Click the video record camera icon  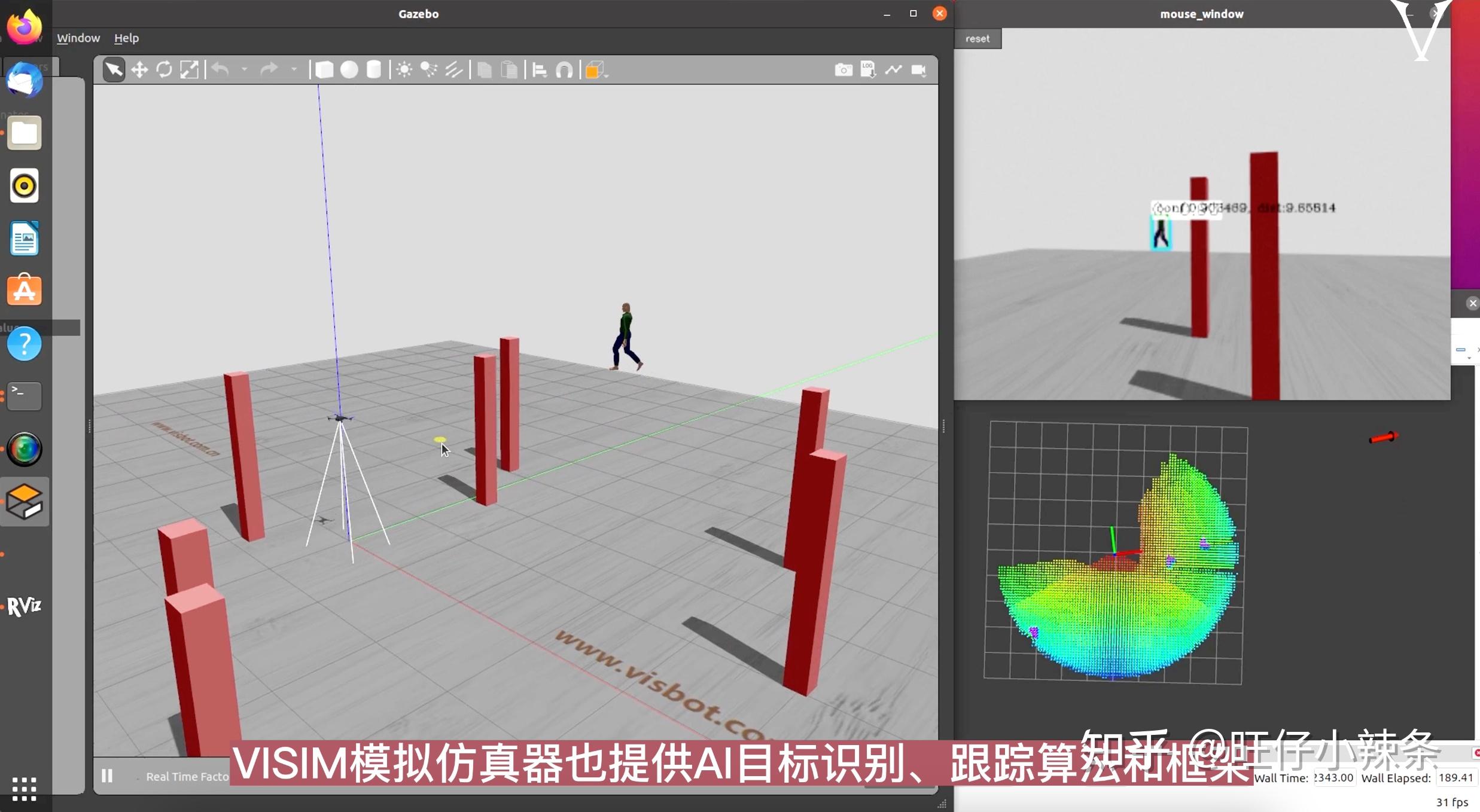coord(919,70)
